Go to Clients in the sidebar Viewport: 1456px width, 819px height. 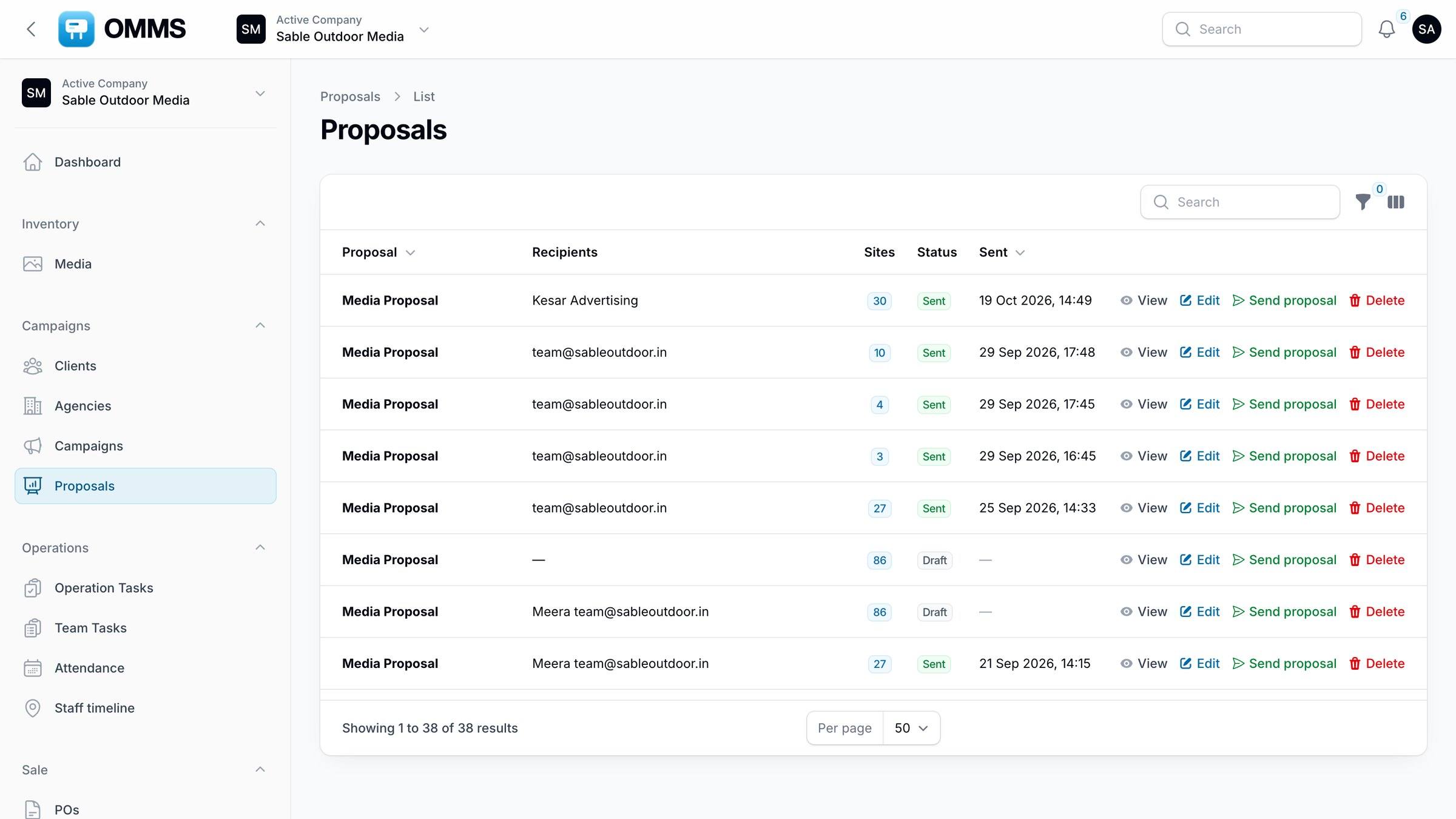click(x=146, y=366)
